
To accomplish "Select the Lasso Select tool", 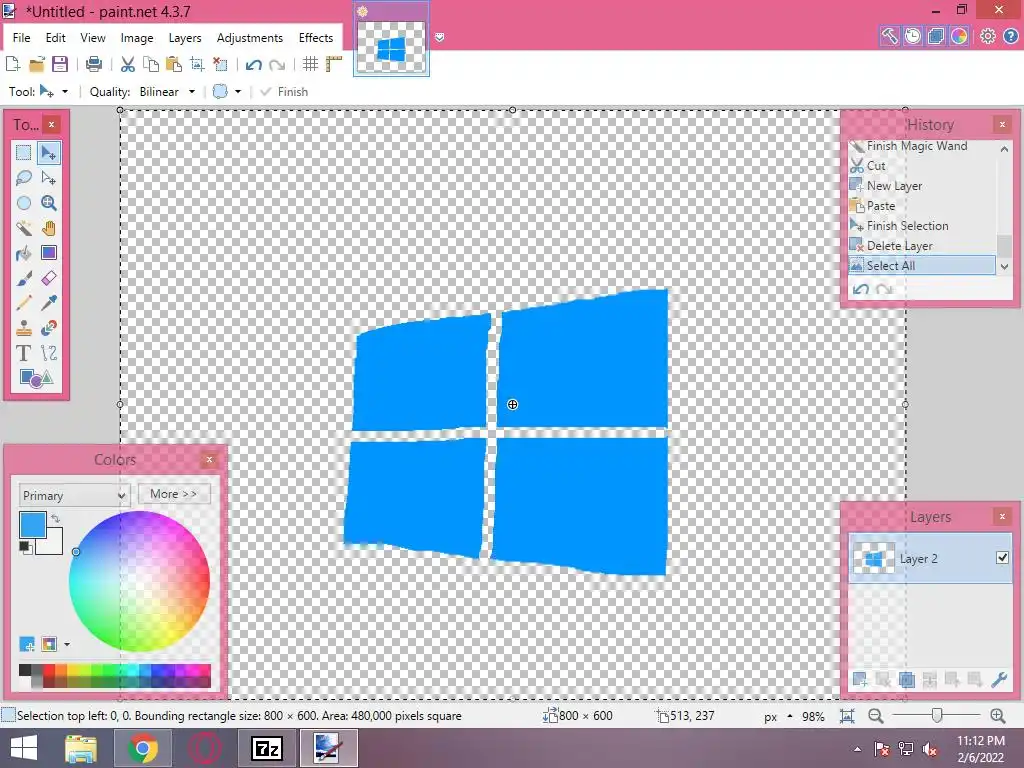I will (24, 178).
